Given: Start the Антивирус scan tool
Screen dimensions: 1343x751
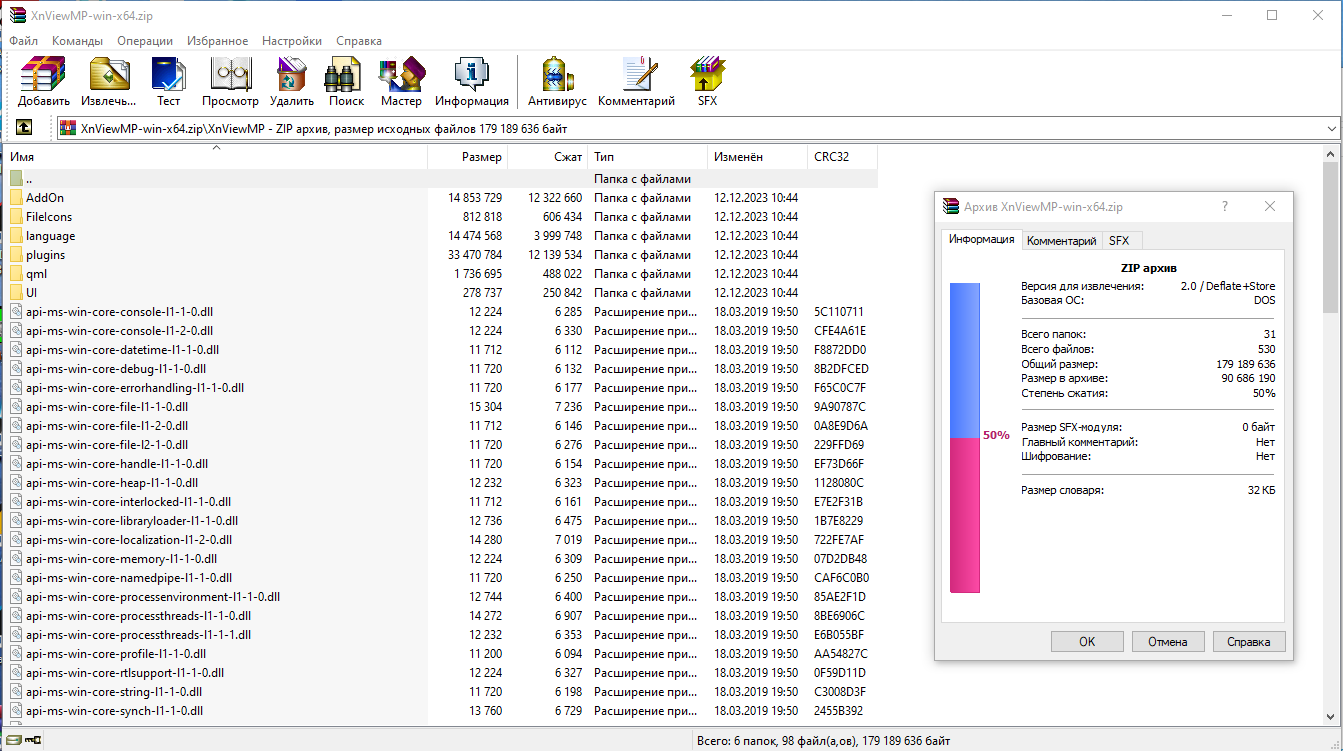Looking at the screenshot, I should click(x=557, y=82).
